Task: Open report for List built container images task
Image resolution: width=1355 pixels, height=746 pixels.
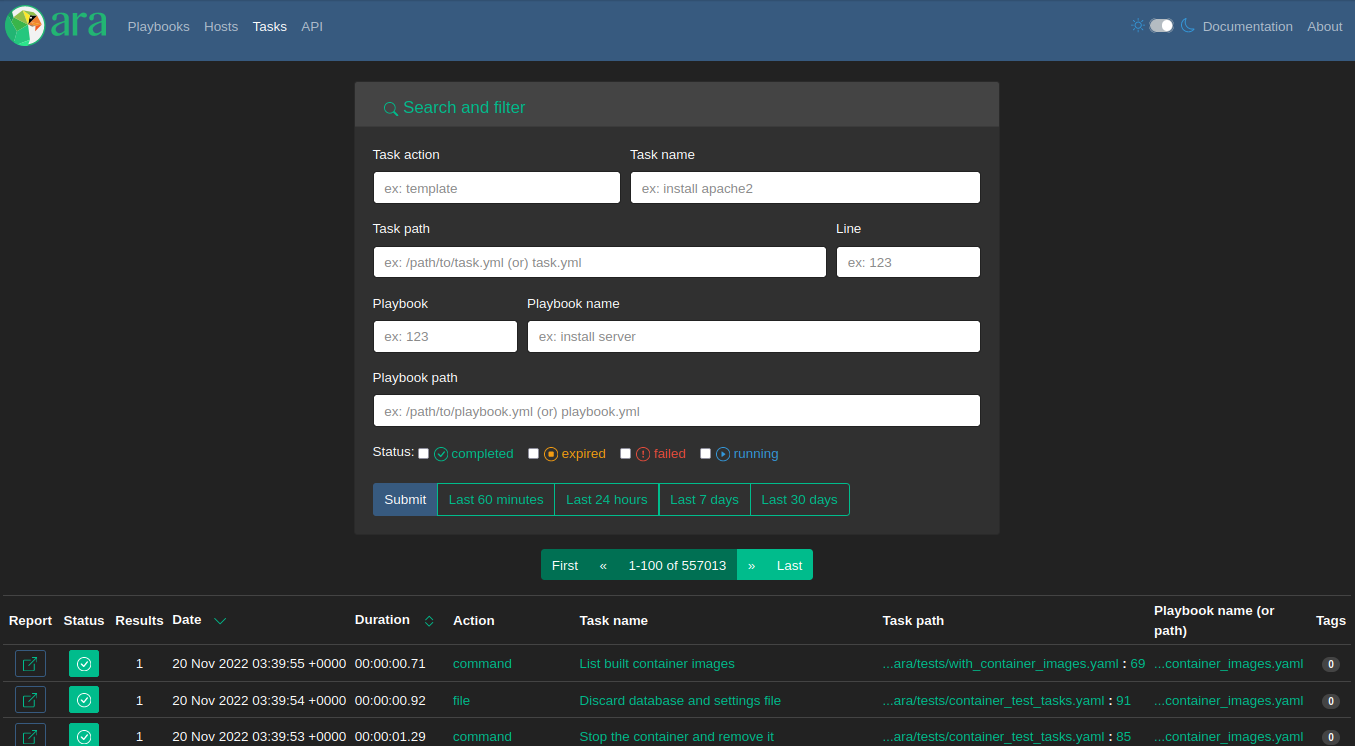Action: point(30,663)
